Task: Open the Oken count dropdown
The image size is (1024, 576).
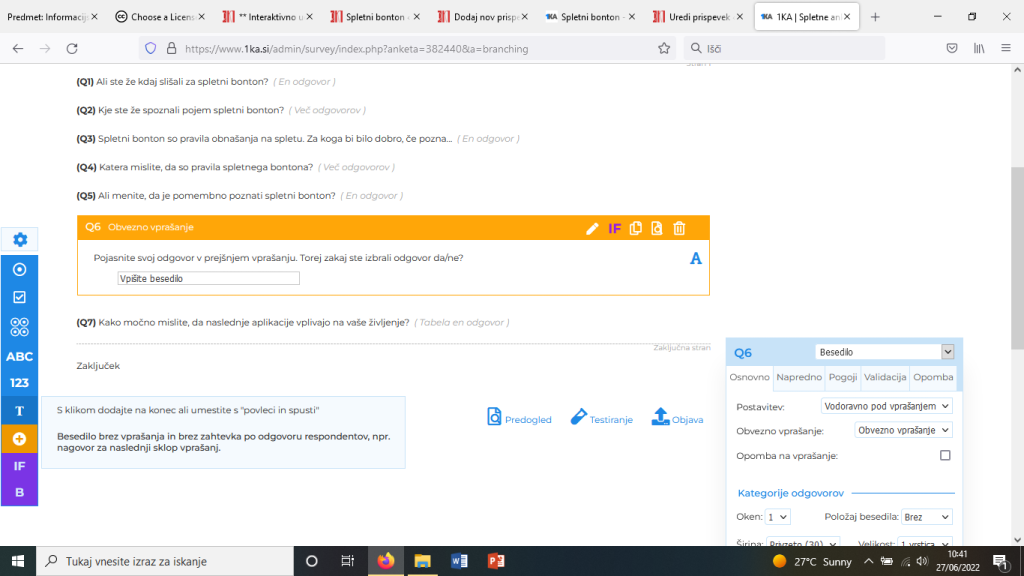Action: (777, 517)
